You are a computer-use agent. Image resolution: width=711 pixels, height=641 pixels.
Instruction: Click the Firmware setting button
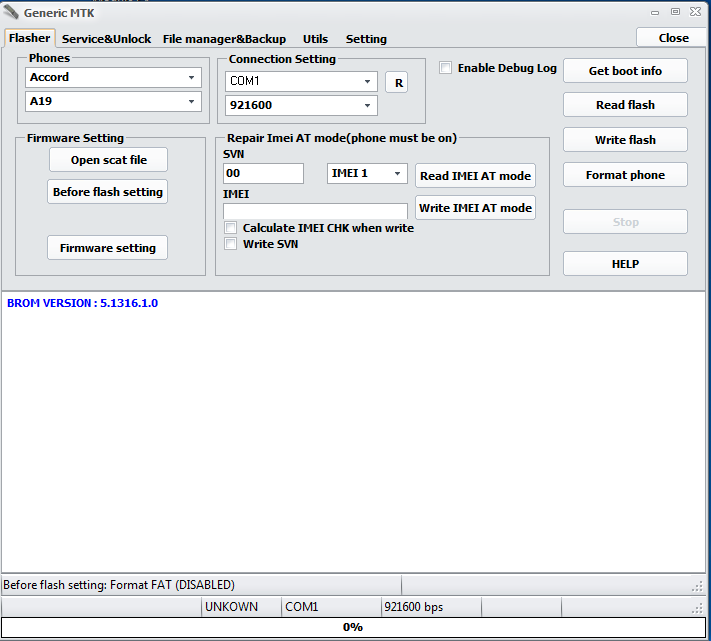point(107,248)
